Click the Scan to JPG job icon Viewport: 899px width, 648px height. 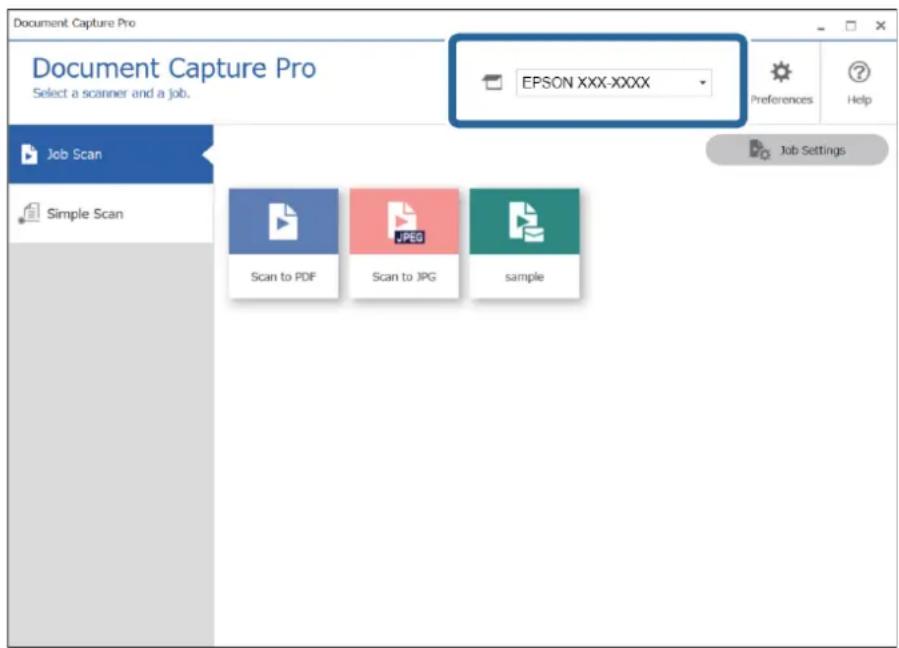(x=404, y=221)
